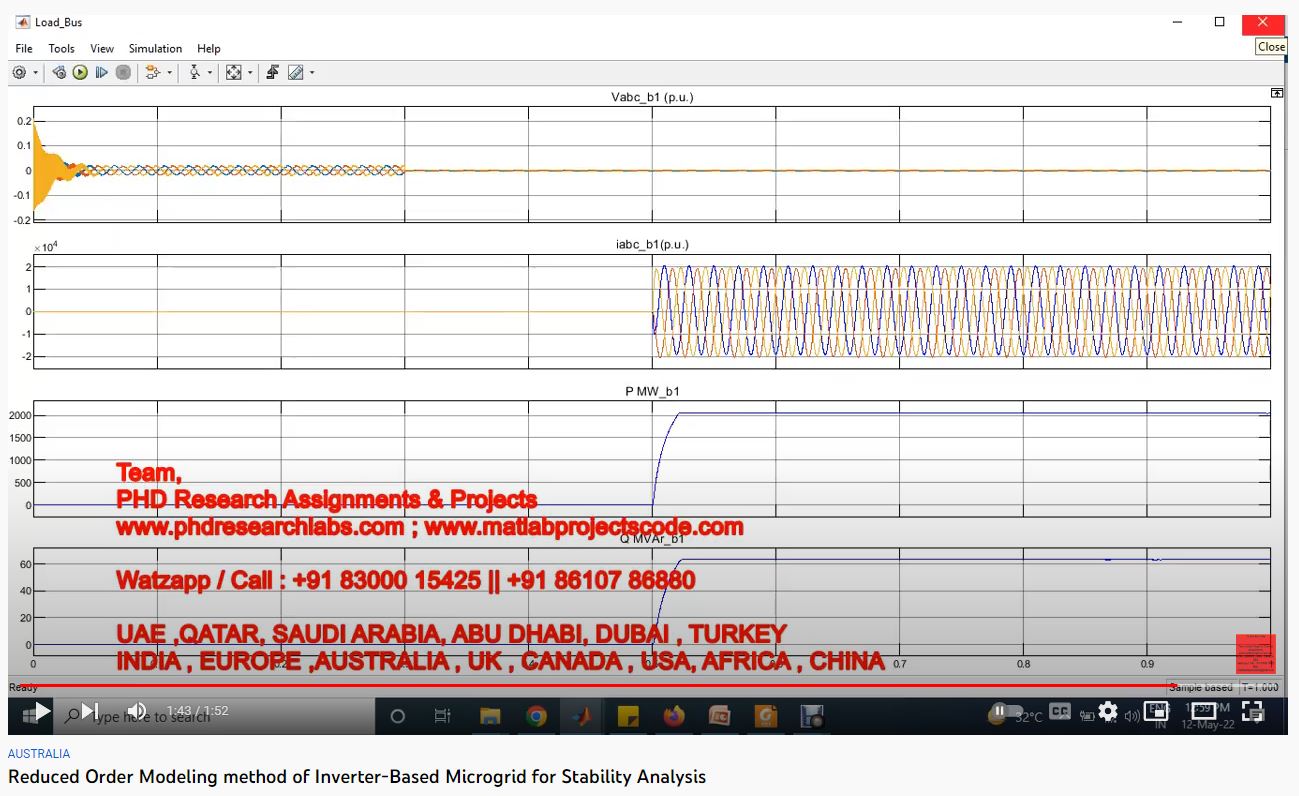Open the AUSTRALIA category link

[39, 754]
